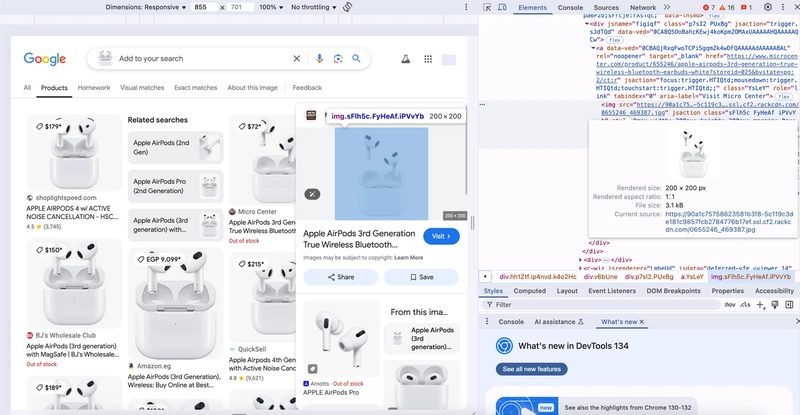Switch to the top Console panel tab
The width and height of the screenshot is (800, 415).
(x=570, y=7)
